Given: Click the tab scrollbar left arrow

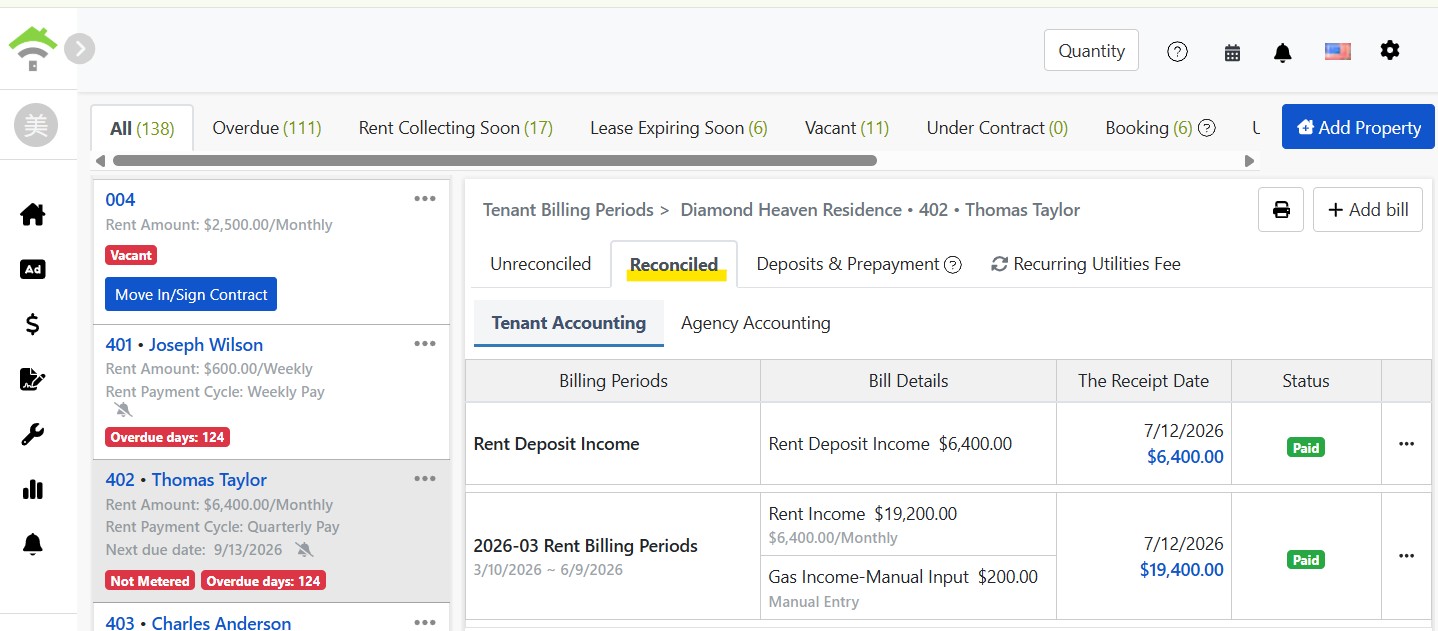Looking at the screenshot, I should (98, 160).
